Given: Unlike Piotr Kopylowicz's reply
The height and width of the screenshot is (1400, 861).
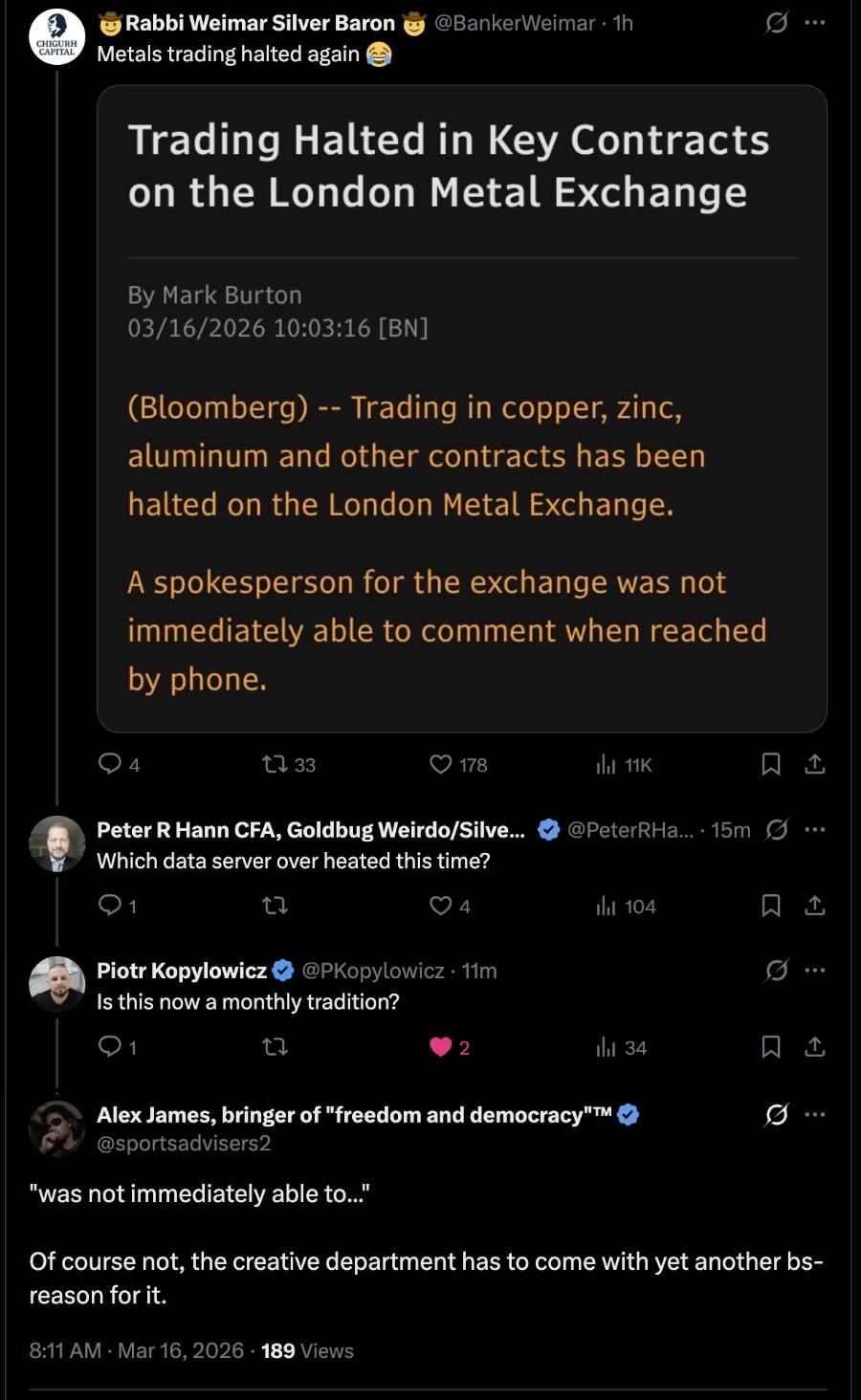Looking at the screenshot, I should click(440, 1047).
